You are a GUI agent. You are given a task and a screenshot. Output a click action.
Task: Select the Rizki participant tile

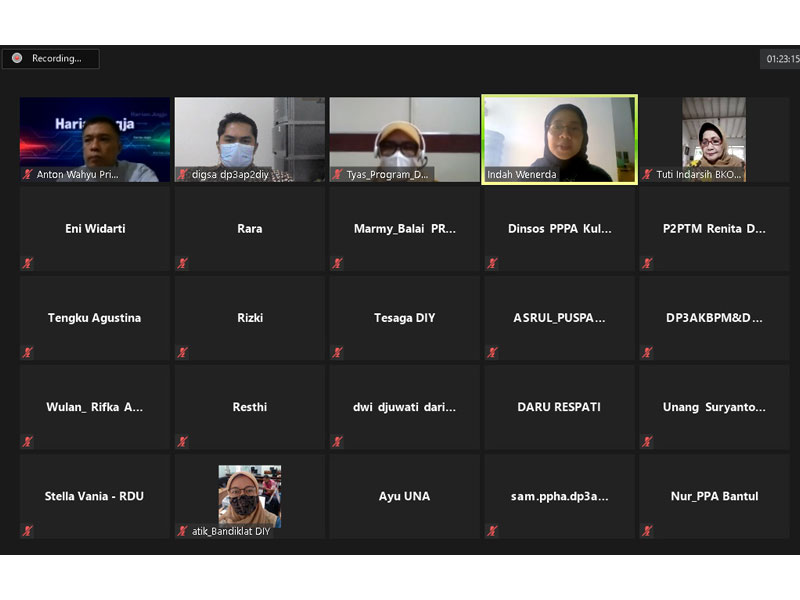(250, 318)
